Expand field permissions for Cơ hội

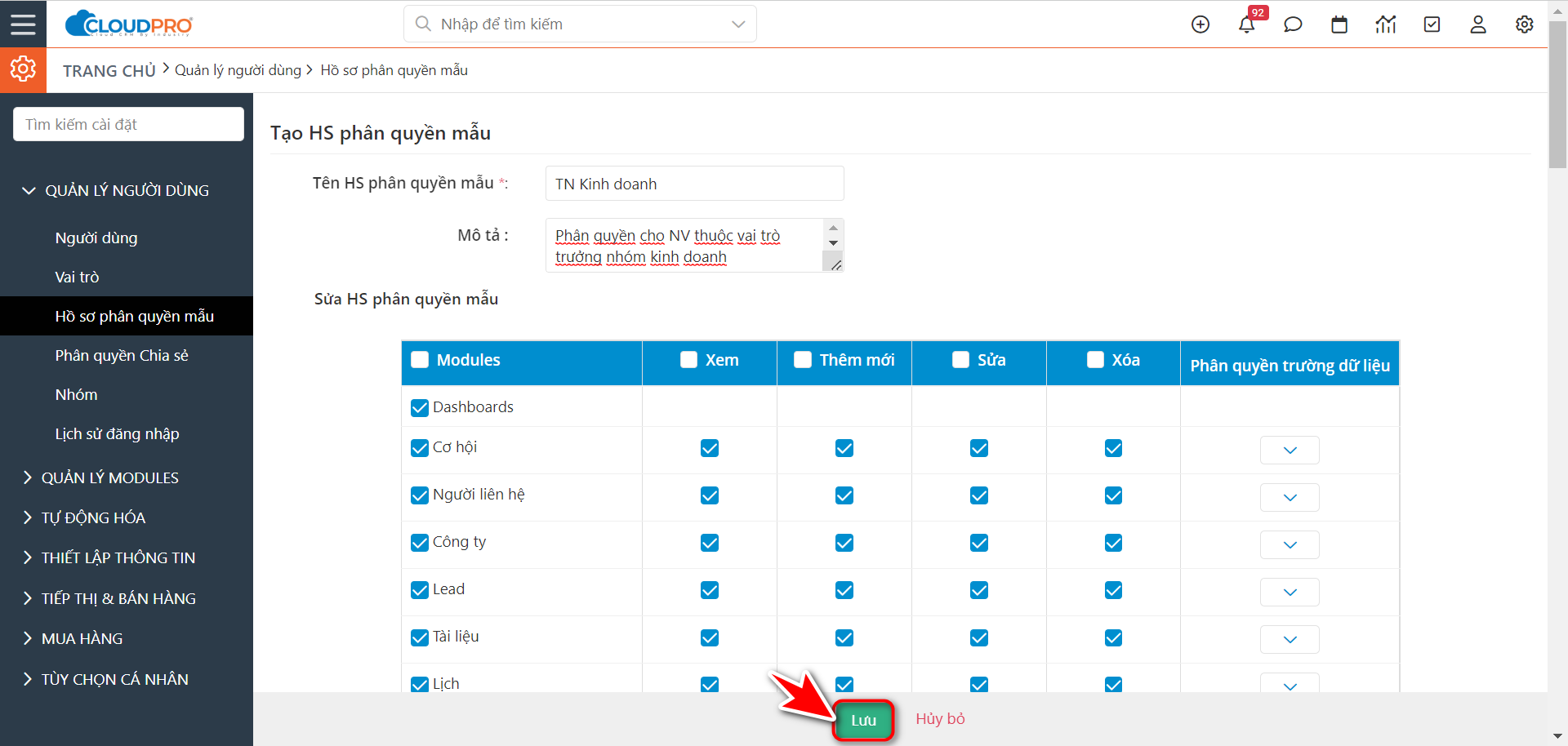pos(1290,450)
